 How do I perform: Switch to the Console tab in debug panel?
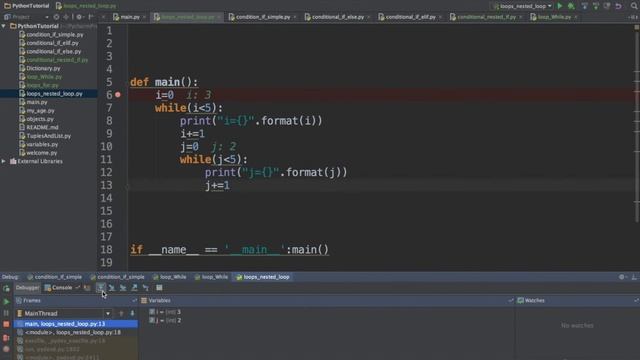point(58,288)
